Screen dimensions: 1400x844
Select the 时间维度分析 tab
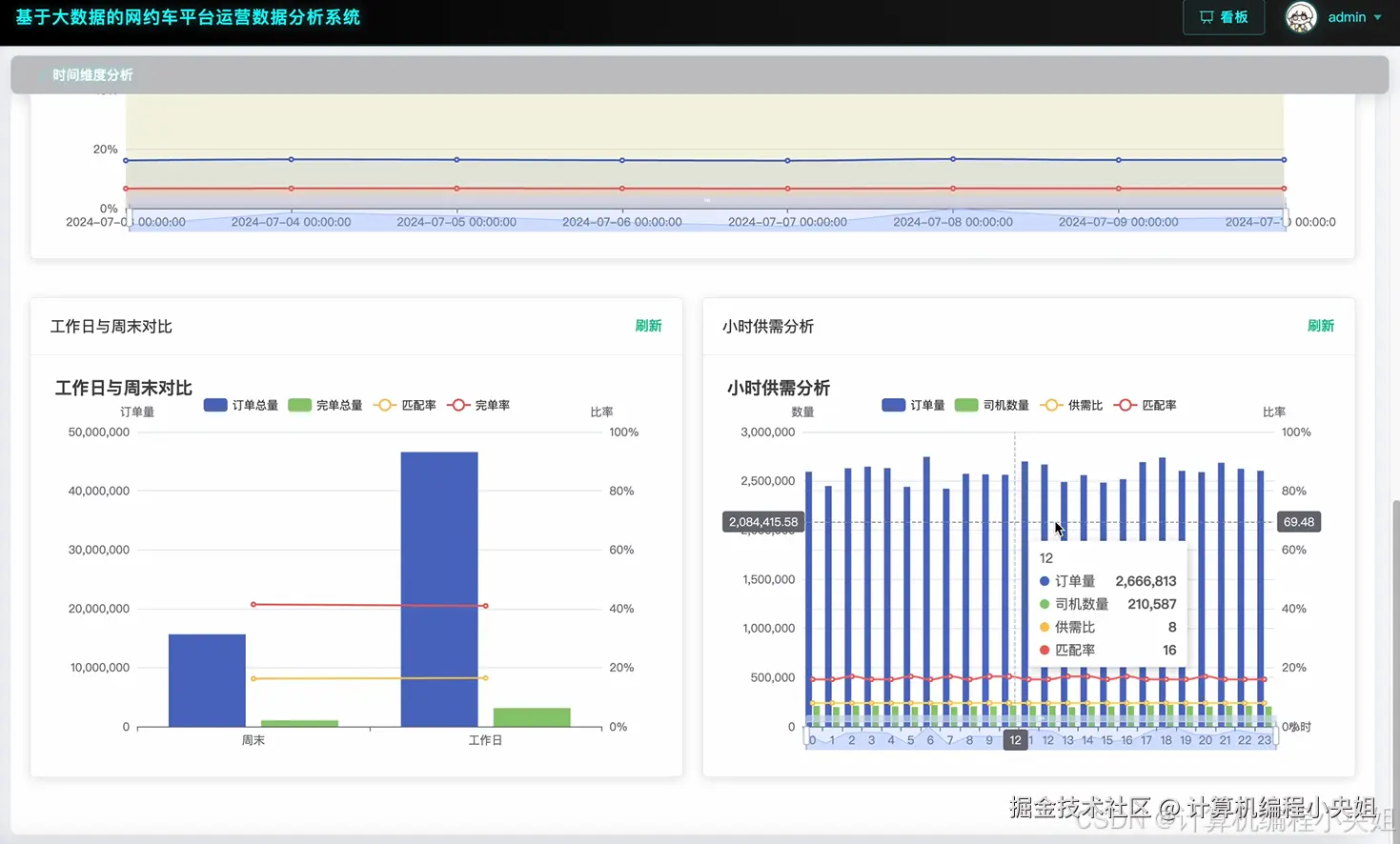coord(92,75)
